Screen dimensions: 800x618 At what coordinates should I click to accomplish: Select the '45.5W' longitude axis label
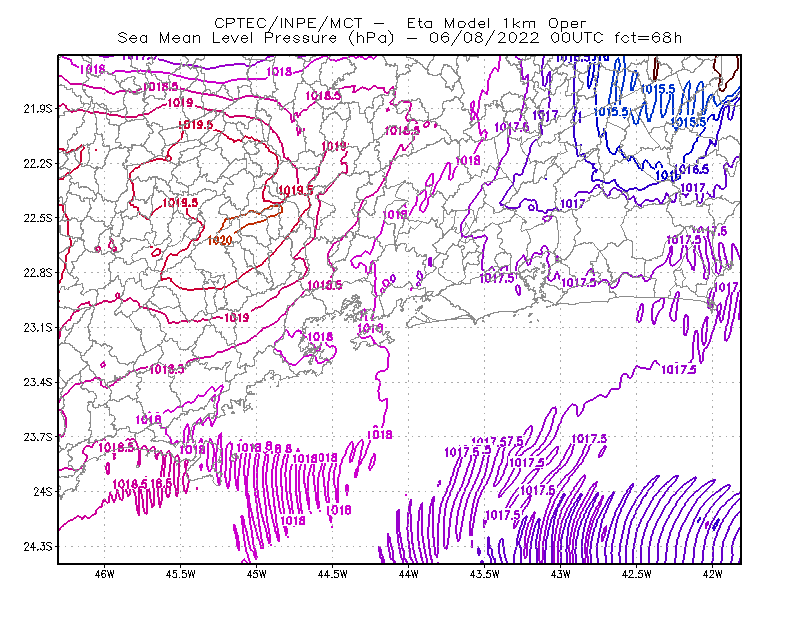point(181,574)
